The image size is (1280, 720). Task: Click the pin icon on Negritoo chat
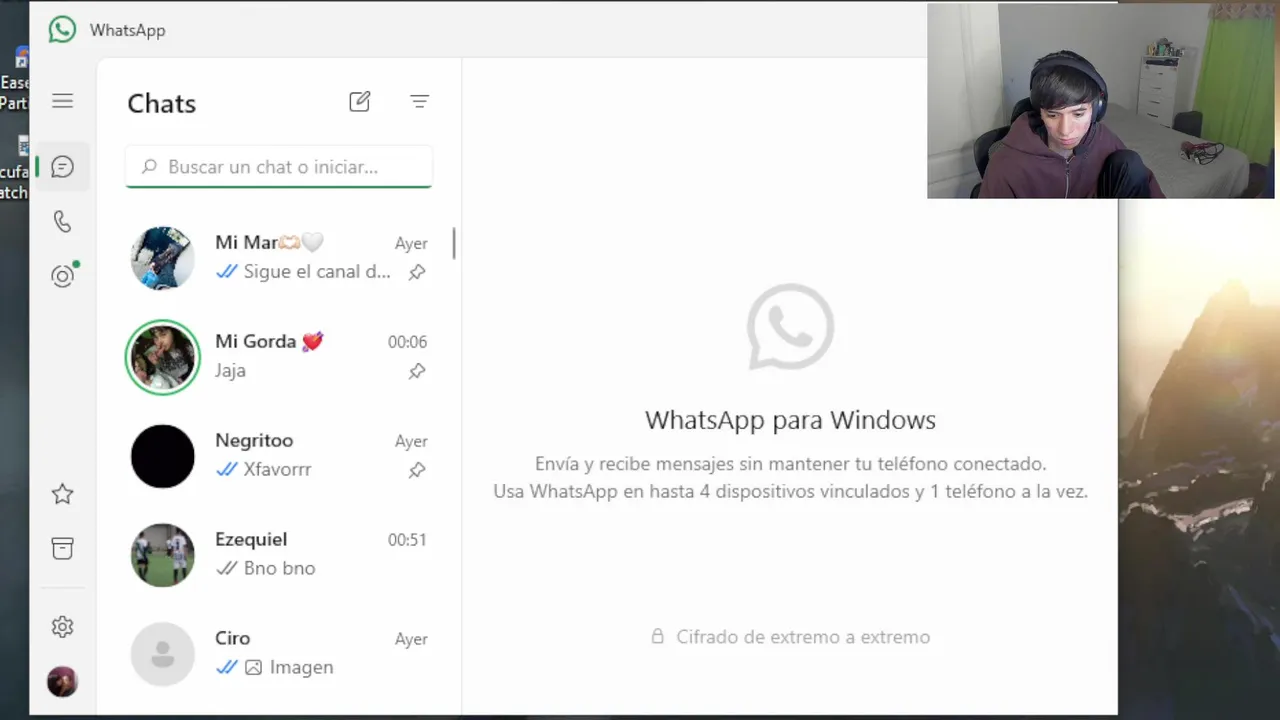[x=417, y=470]
